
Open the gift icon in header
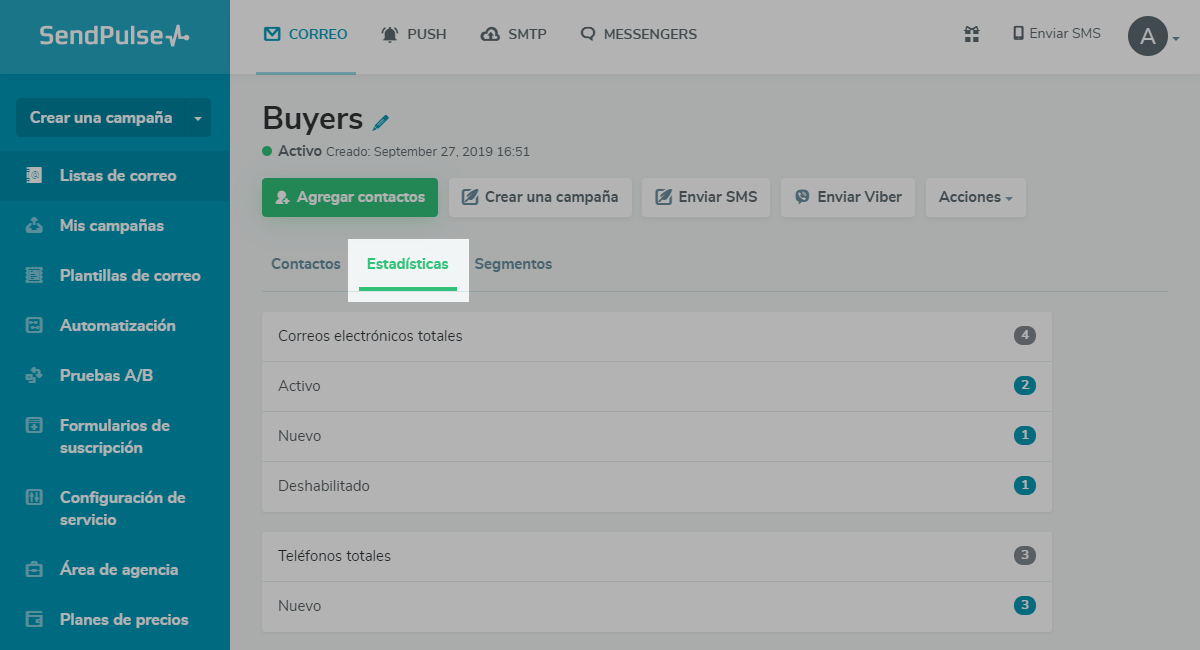point(971,34)
